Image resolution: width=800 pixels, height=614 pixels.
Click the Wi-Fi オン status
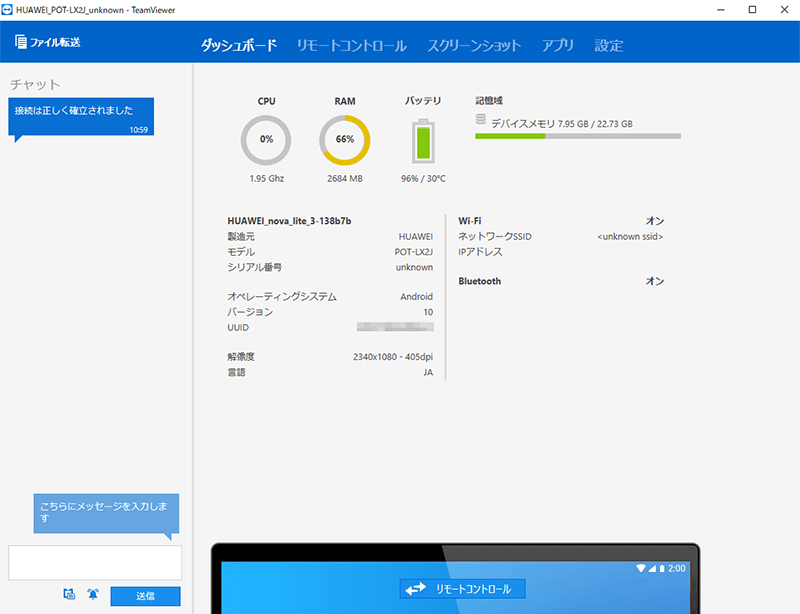[655, 221]
